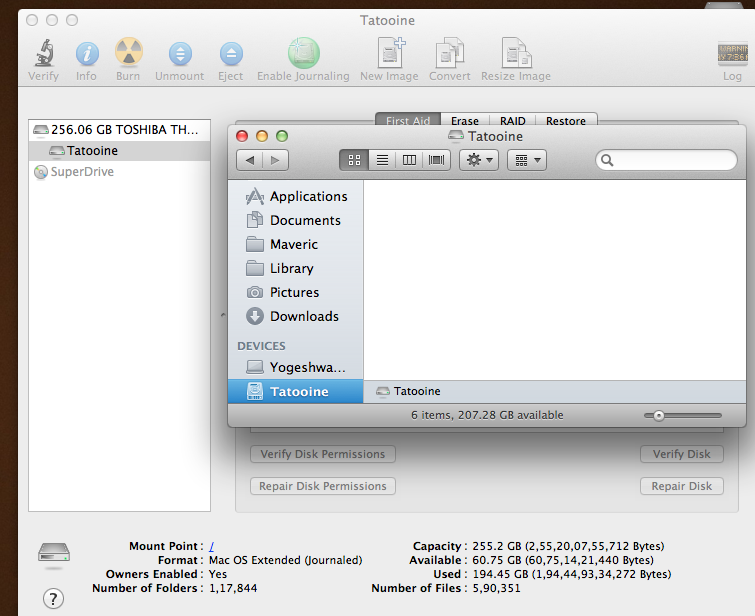Image resolution: width=755 pixels, height=616 pixels.
Task: Open Library folder in Finder sidebar
Action: [x=296, y=268]
